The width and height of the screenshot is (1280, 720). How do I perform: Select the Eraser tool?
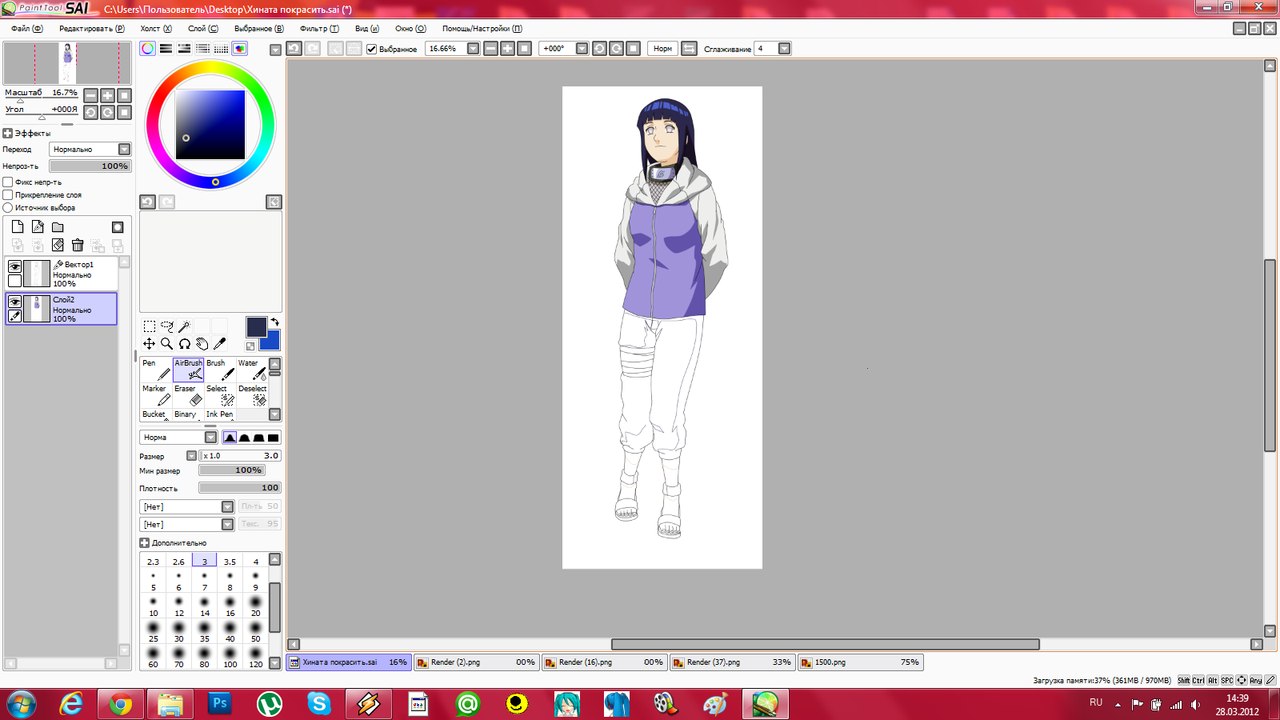click(x=187, y=395)
